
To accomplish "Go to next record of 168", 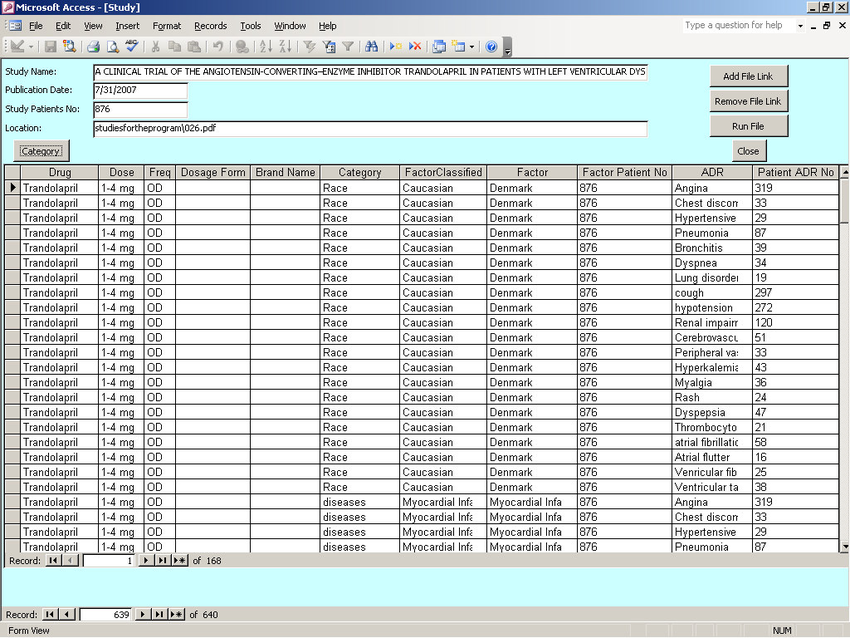I will pos(146,560).
